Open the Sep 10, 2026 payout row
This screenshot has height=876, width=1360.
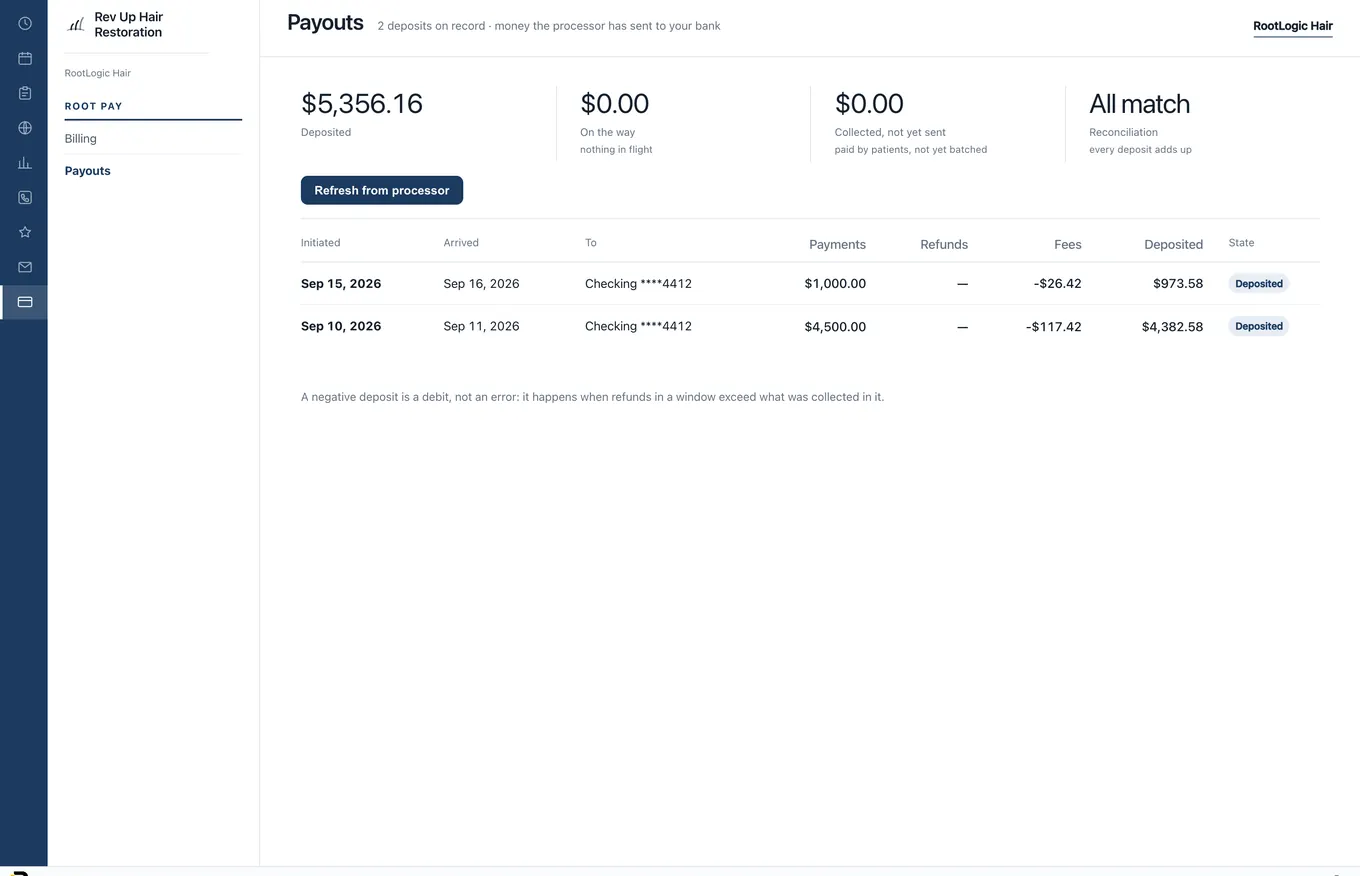coord(810,326)
